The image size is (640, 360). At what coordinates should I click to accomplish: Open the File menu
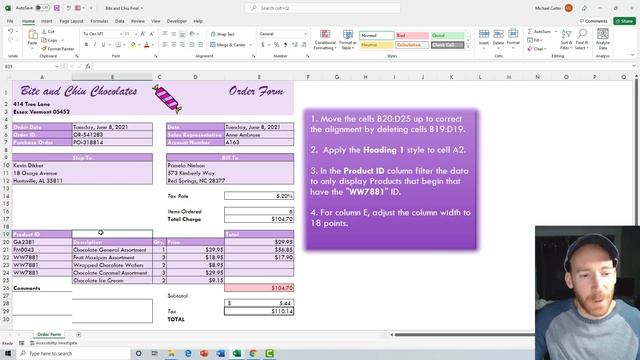[10, 21]
